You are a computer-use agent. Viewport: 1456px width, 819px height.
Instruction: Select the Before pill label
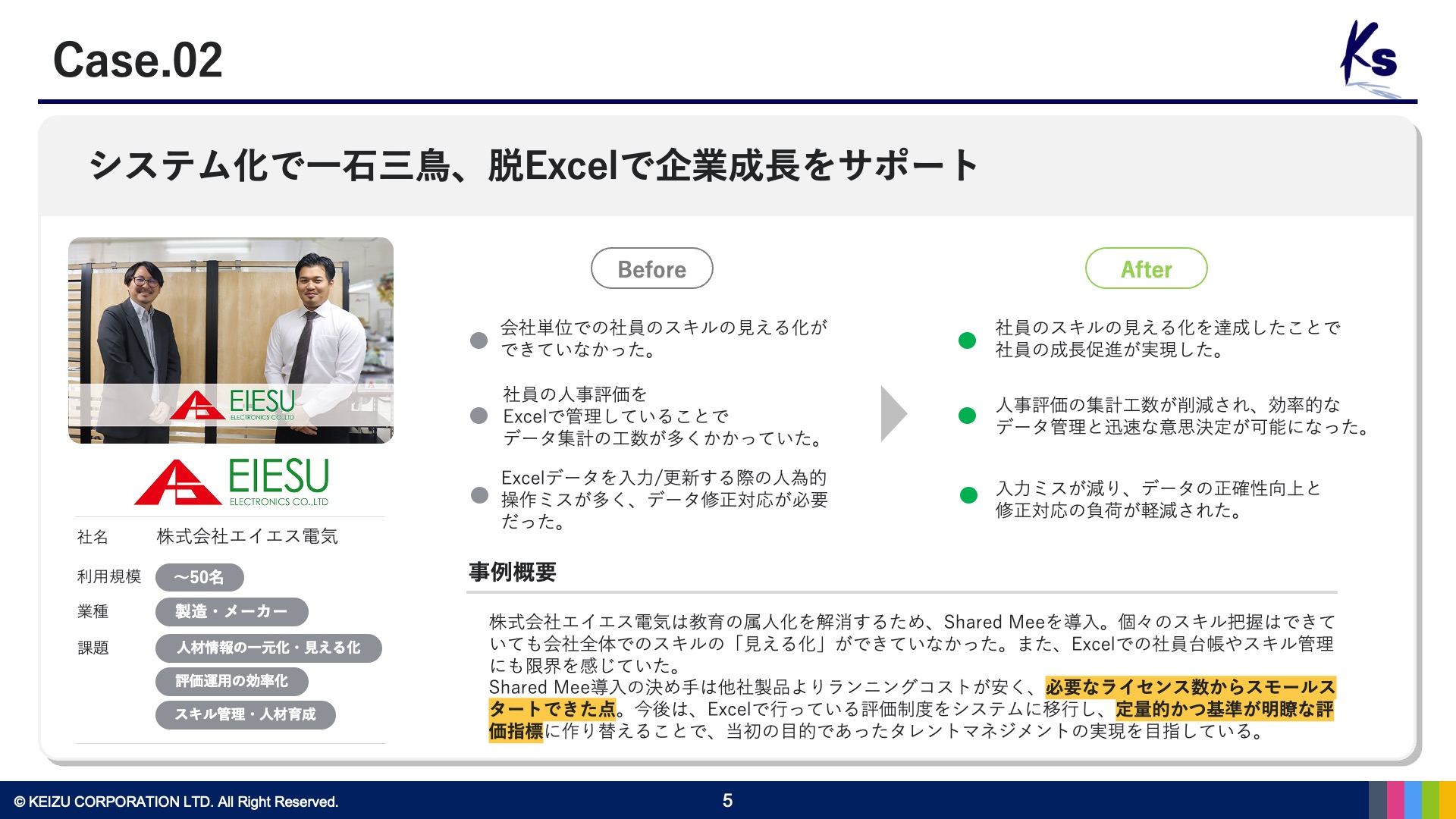[x=651, y=268]
